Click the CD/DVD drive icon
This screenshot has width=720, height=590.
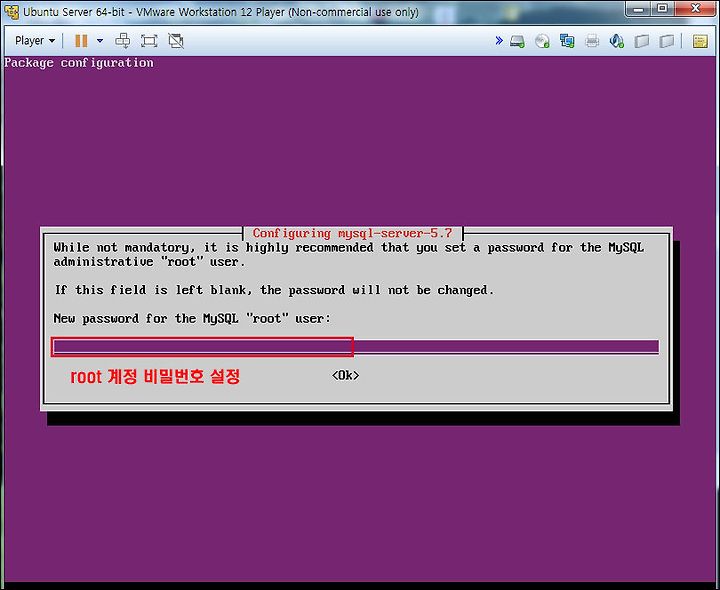pyautogui.click(x=542, y=41)
